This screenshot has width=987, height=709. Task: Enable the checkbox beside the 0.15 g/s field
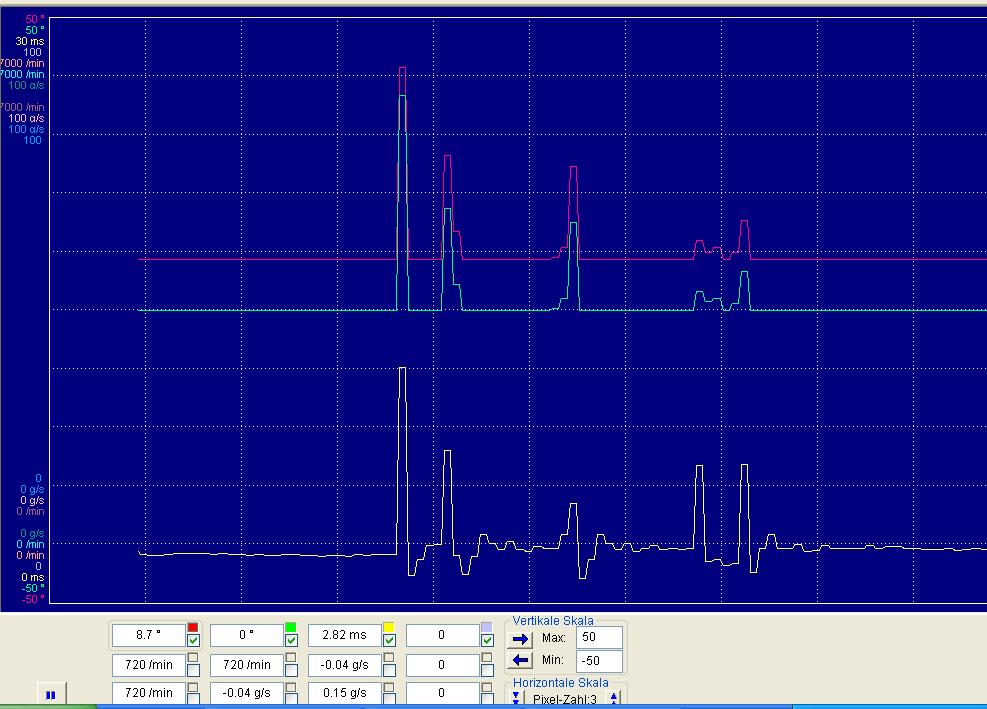(389, 692)
